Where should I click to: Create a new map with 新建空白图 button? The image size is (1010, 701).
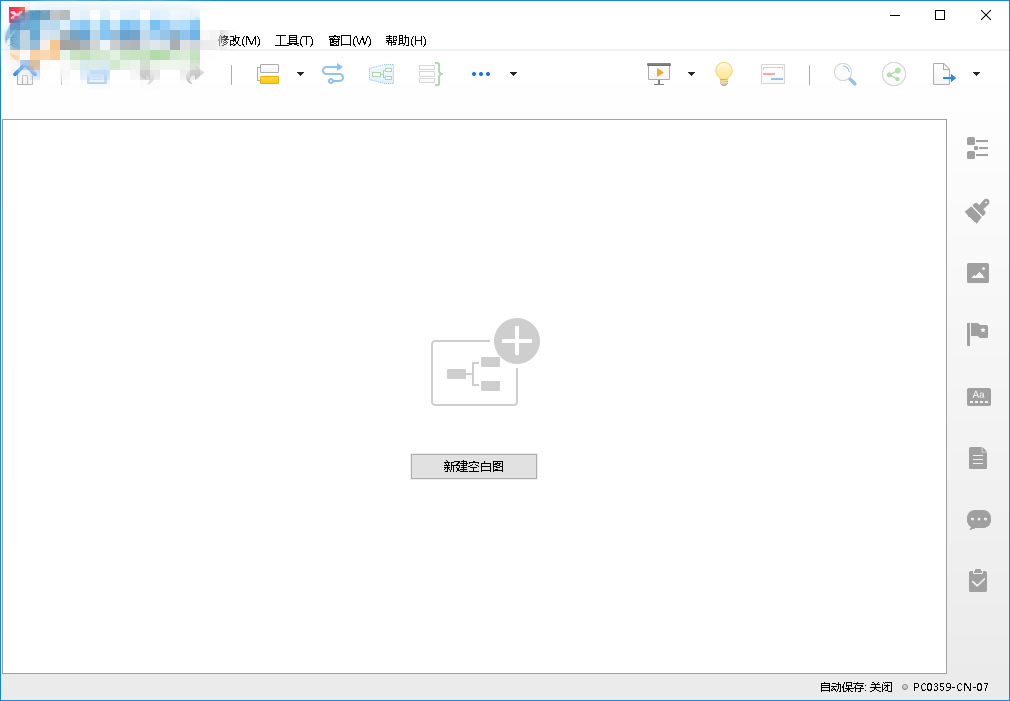(473, 466)
